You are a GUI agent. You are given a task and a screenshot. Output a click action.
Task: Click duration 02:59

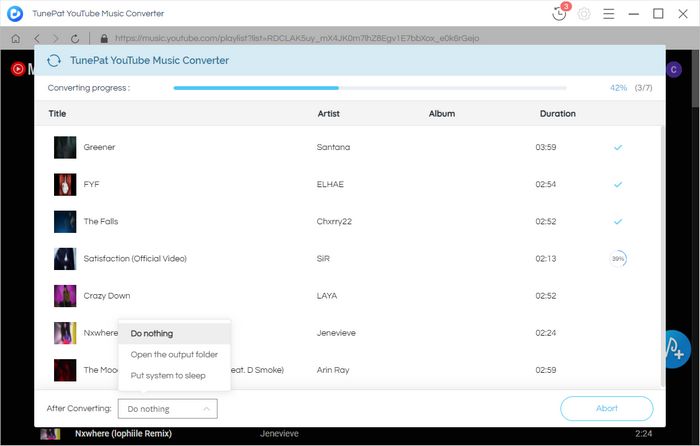[546, 370]
